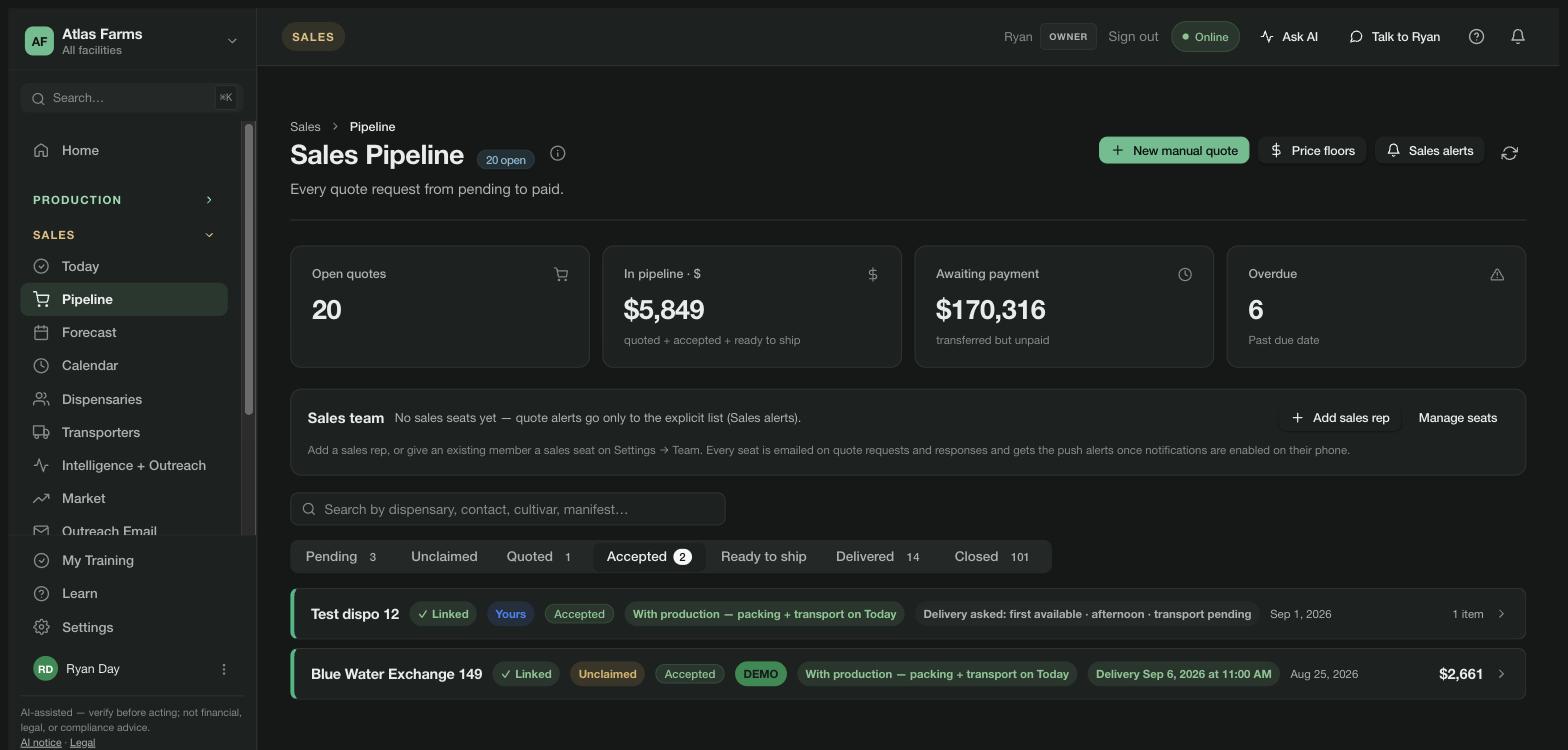The image size is (1568, 750).
Task: Open Today under Sales
Action: pos(124,266)
